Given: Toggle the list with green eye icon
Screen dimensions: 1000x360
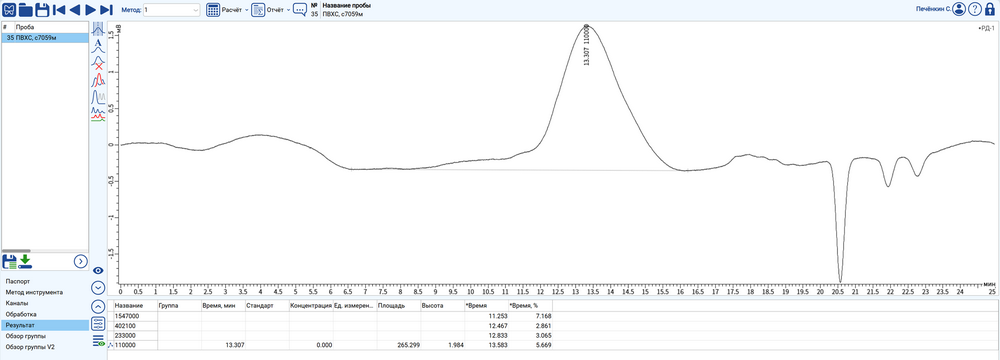Looking at the screenshot, I should 98,341.
